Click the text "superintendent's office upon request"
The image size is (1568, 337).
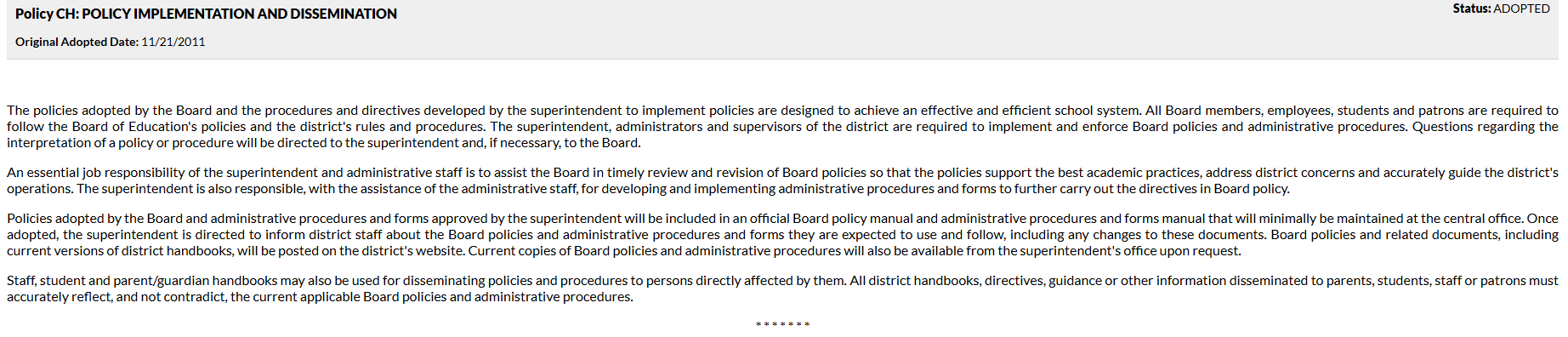[x=1130, y=251]
